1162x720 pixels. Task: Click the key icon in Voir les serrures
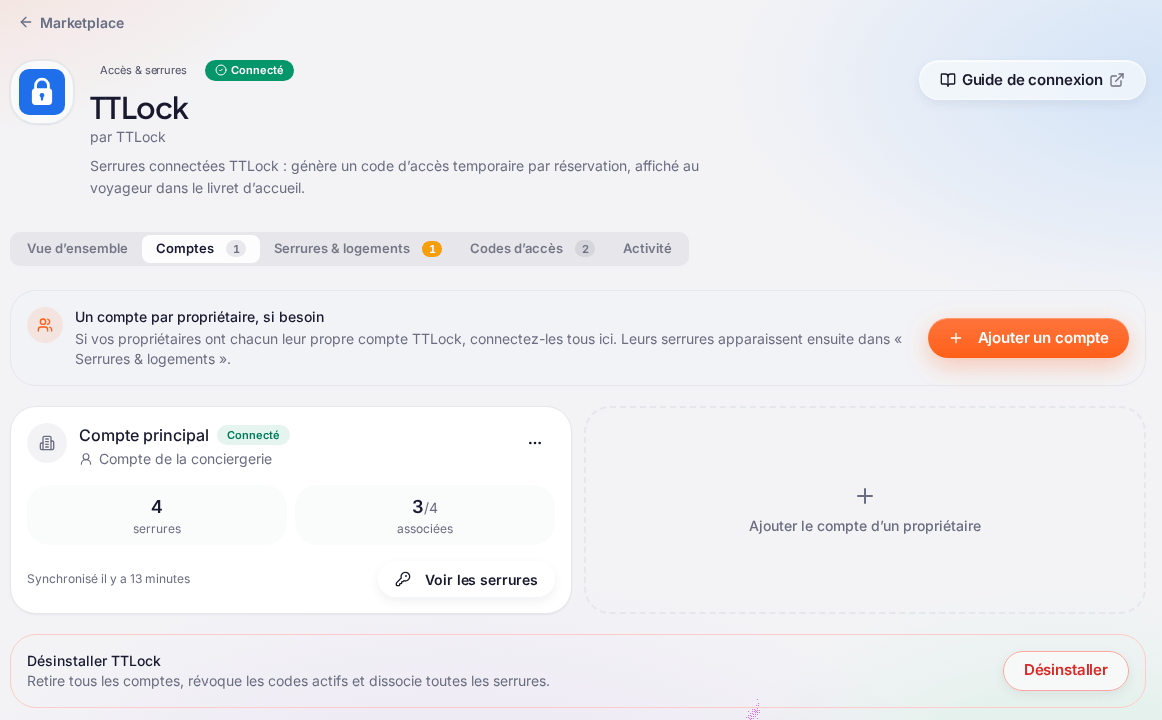[402, 579]
